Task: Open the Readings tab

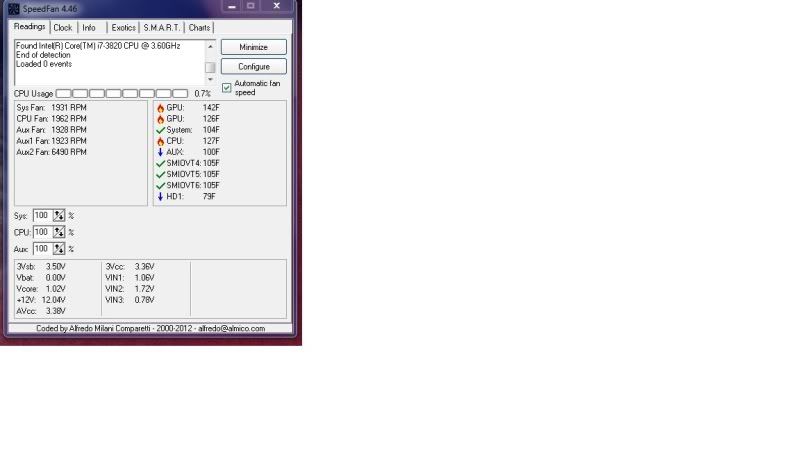Action: (29, 27)
